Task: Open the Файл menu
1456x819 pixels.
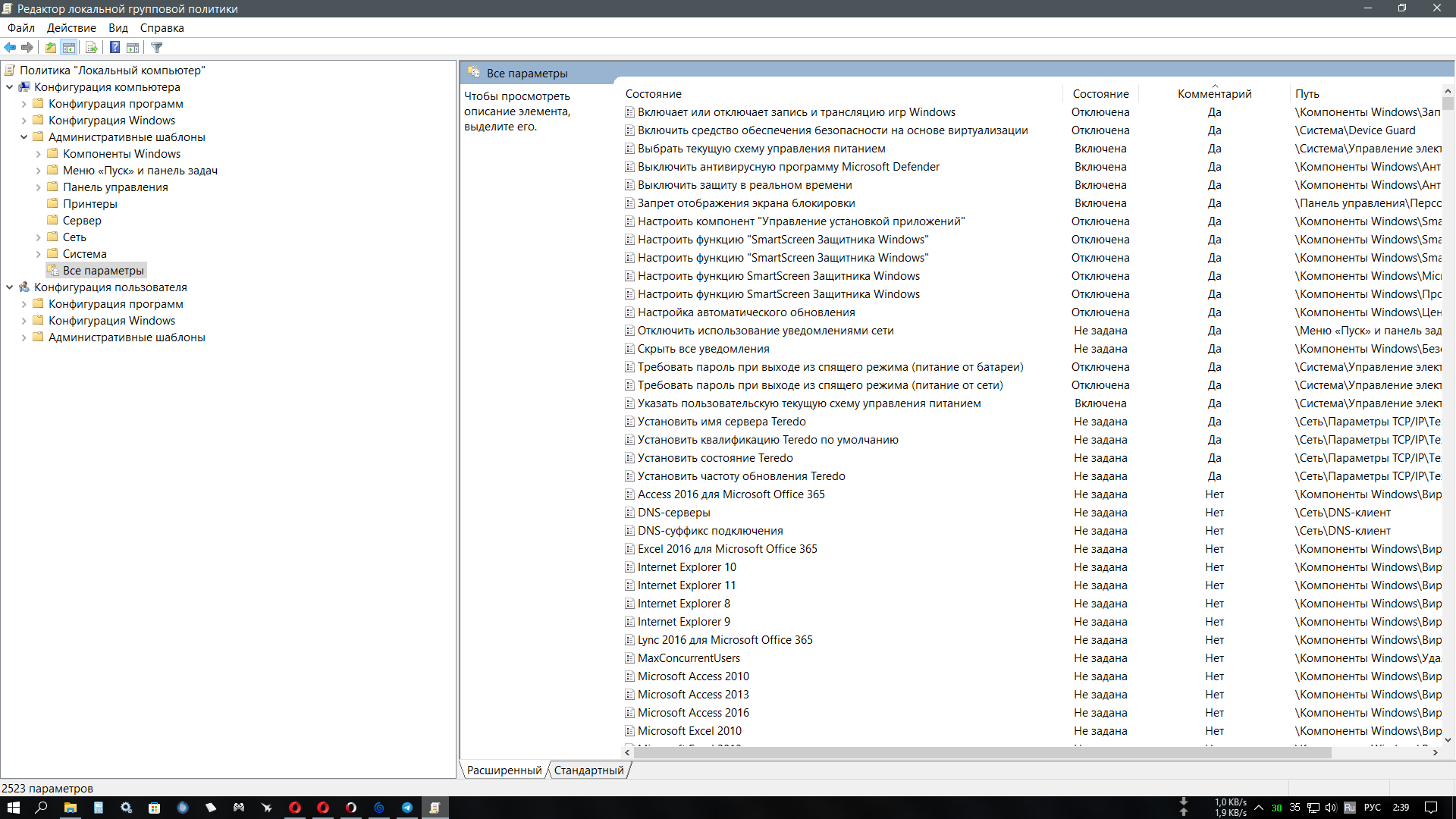Action: [21, 28]
